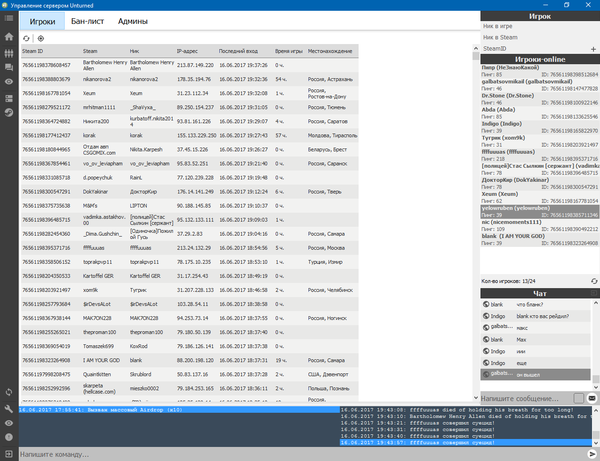Switch to the Бан-лист tab
Screen dimensions: 600x461
click(91, 20)
